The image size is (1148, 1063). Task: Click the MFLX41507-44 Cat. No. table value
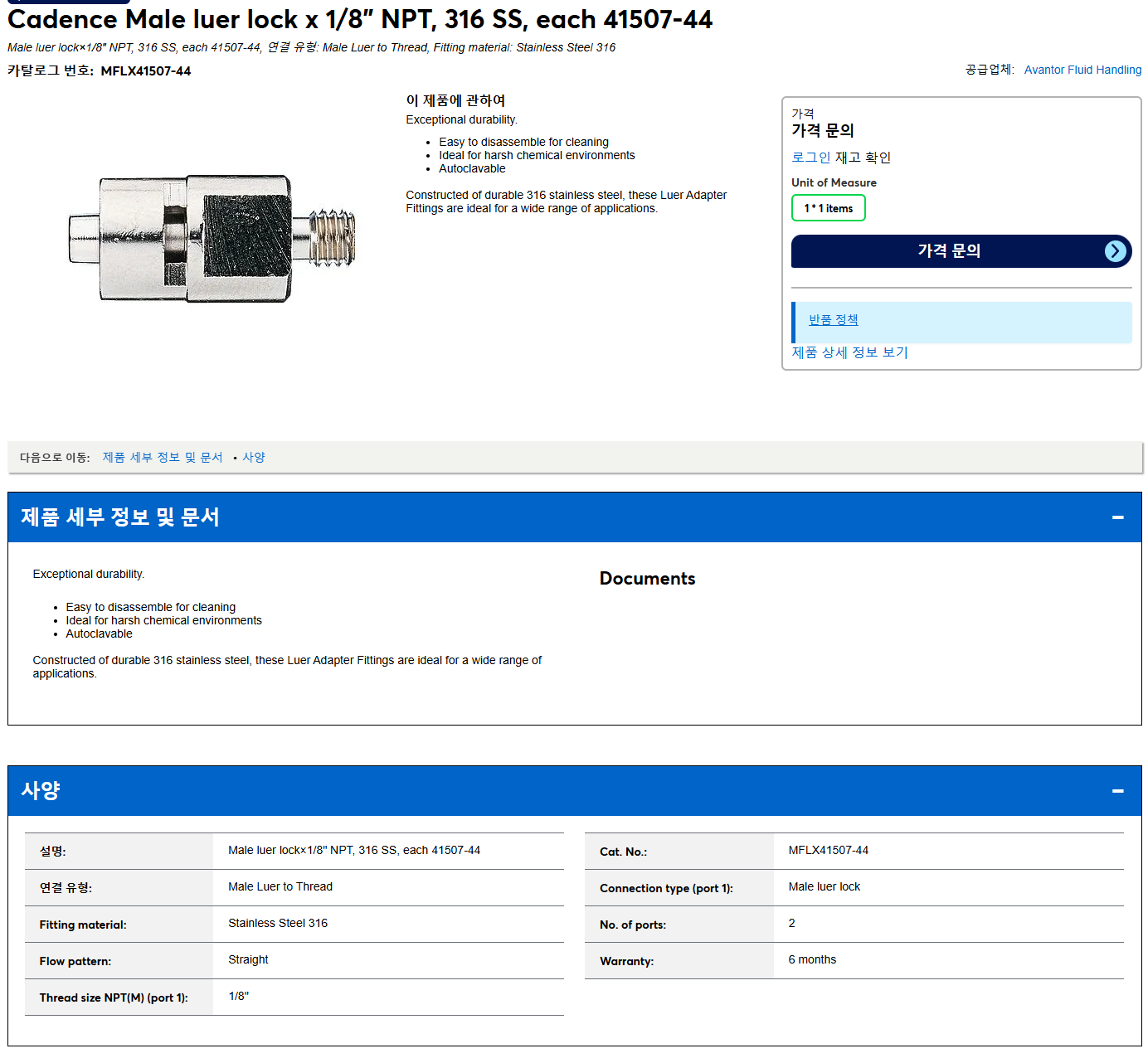coord(829,850)
